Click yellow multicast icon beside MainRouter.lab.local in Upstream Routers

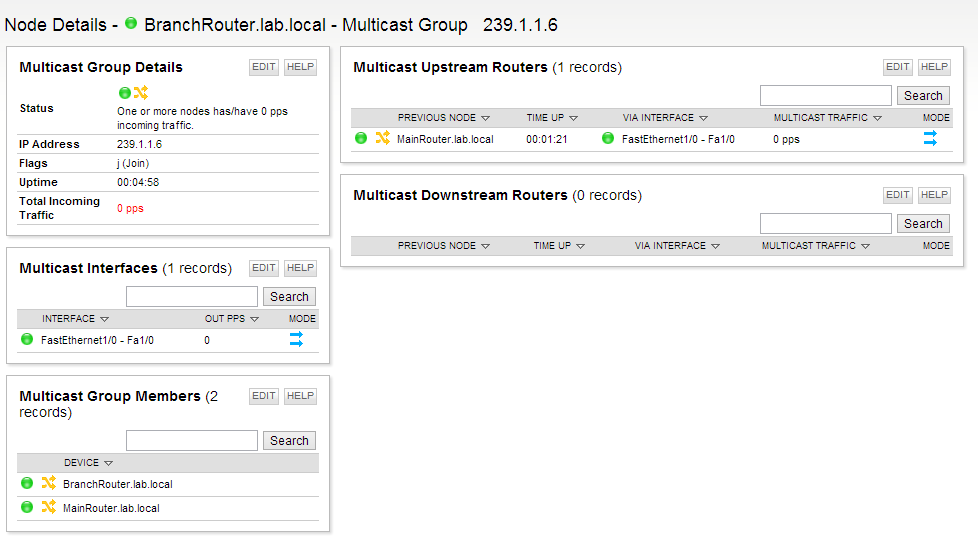pos(382,137)
